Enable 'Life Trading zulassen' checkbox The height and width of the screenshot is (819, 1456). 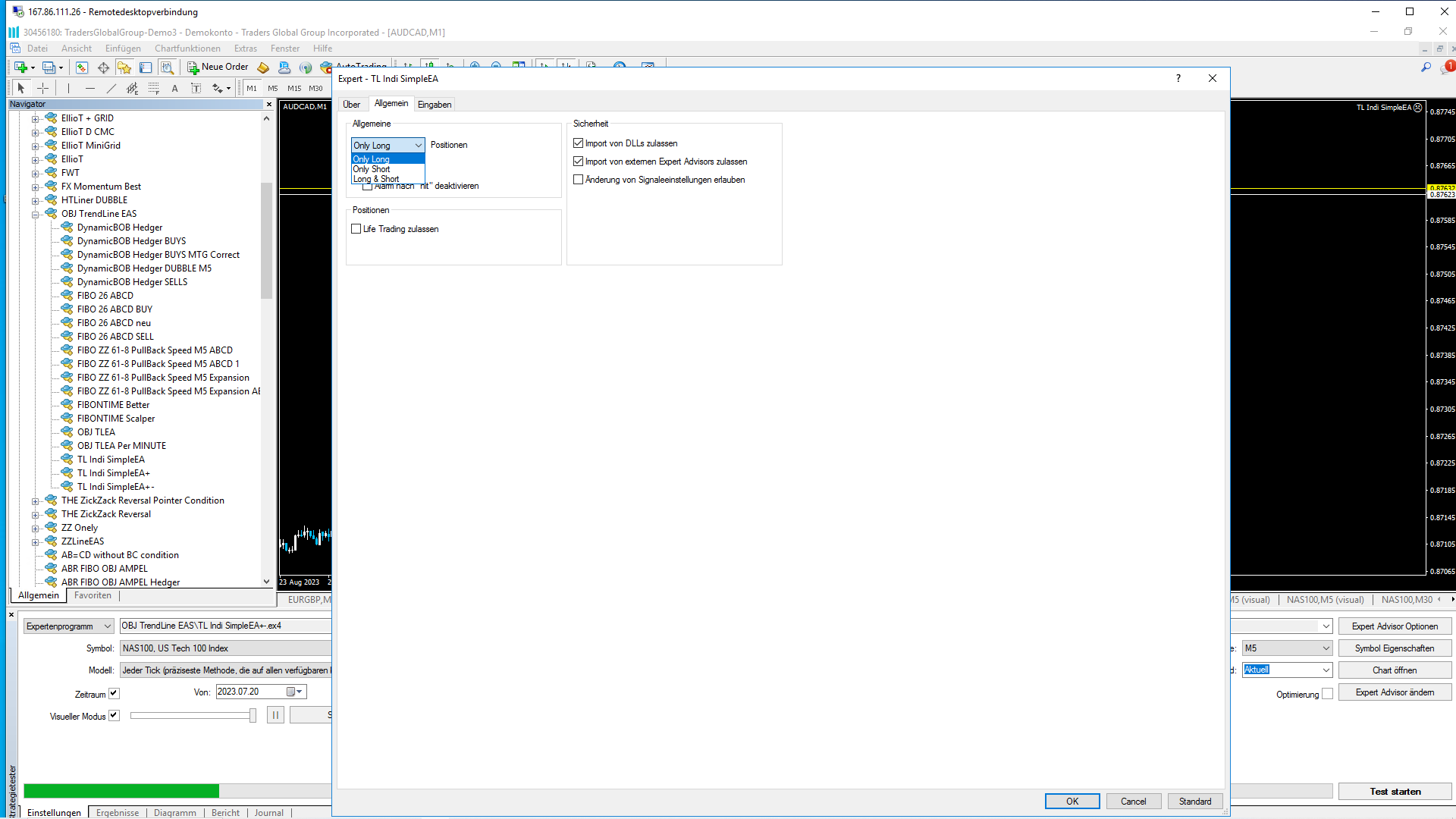point(356,229)
